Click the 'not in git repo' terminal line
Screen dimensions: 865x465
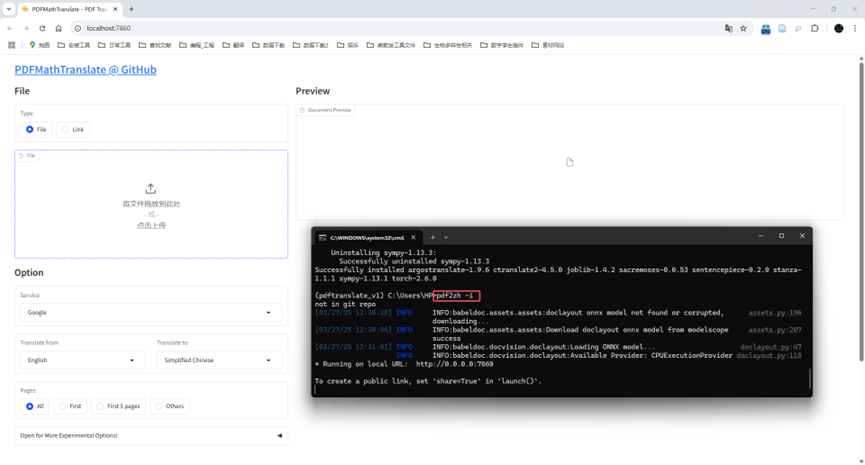[x=345, y=304]
